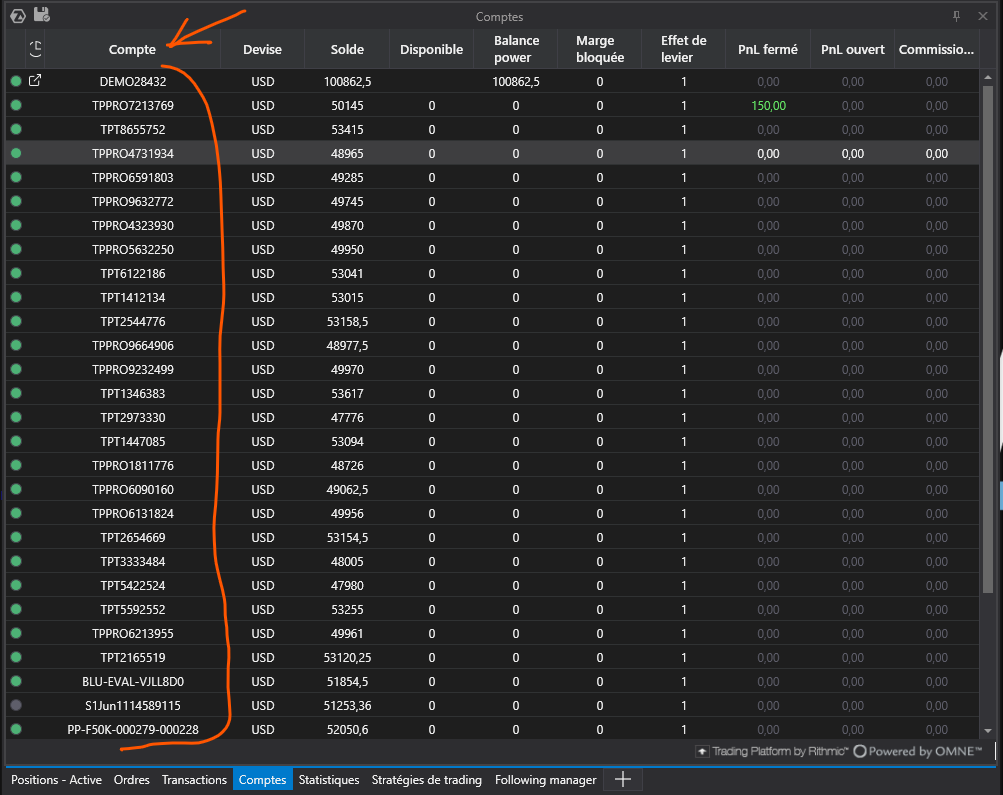Select account TPT2654669
This screenshot has height=795, width=1003.
pyautogui.click(x=493, y=537)
